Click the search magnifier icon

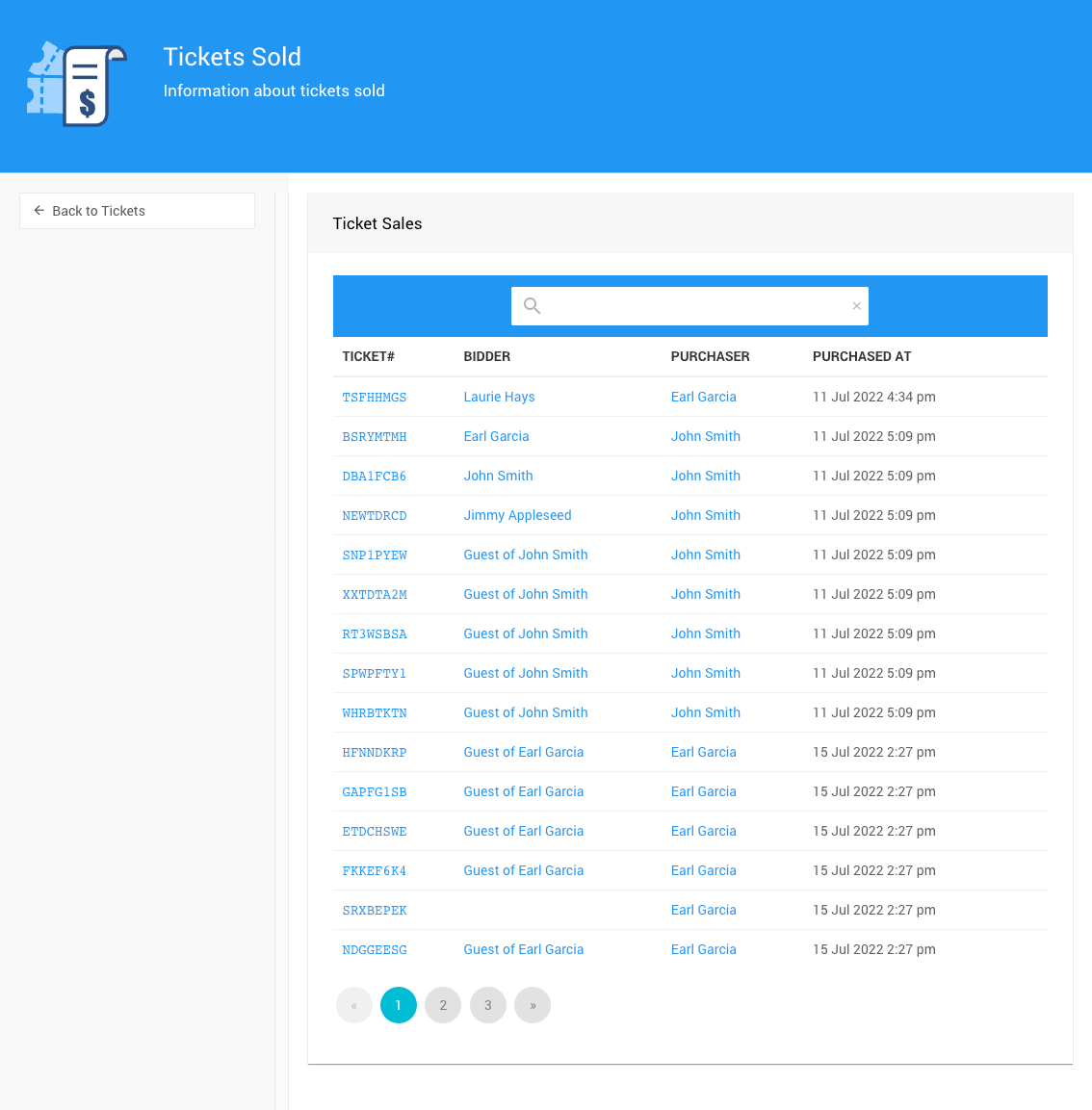(532, 306)
